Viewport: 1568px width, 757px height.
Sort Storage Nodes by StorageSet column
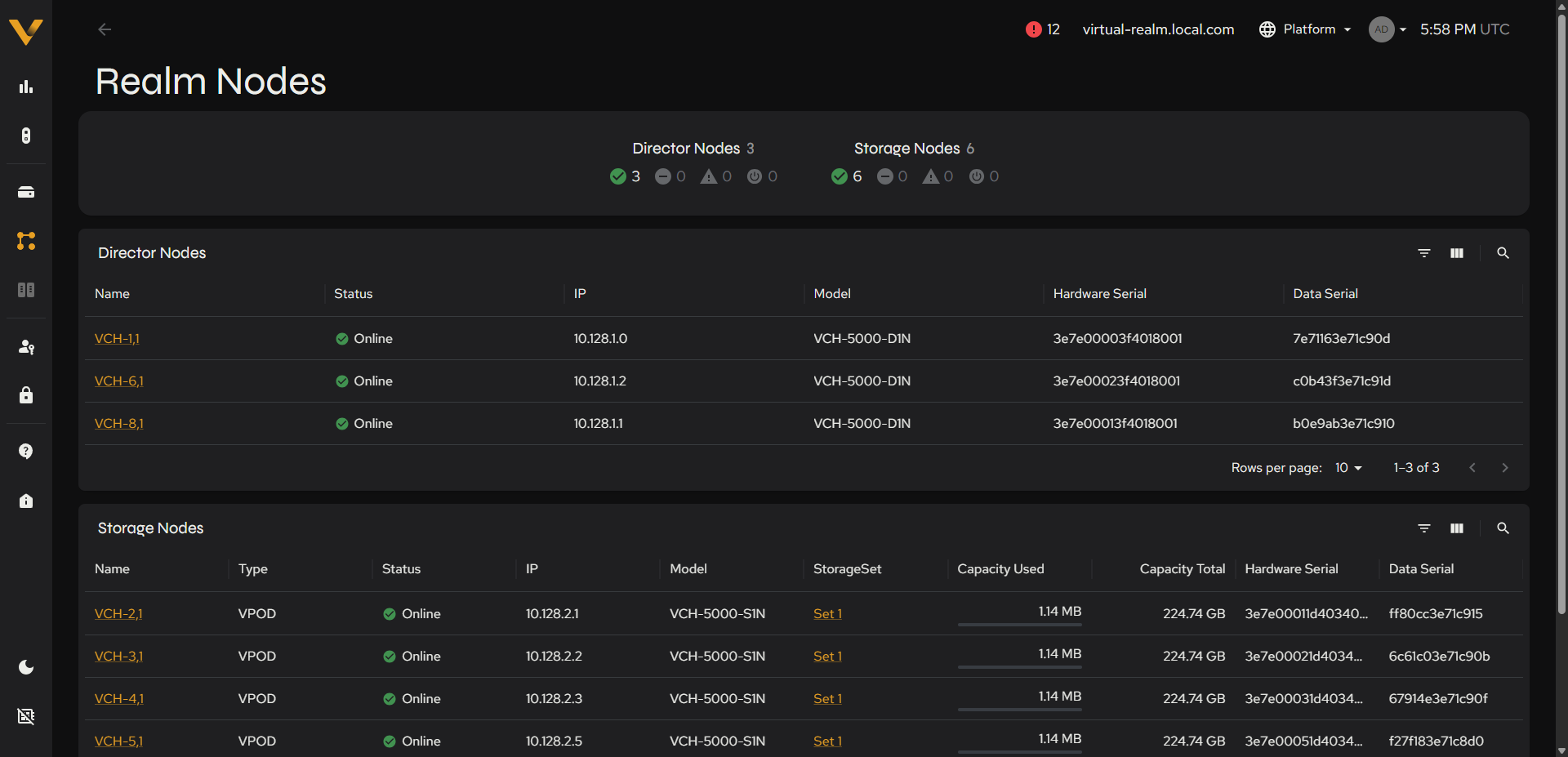pyautogui.click(x=847, y=569)
